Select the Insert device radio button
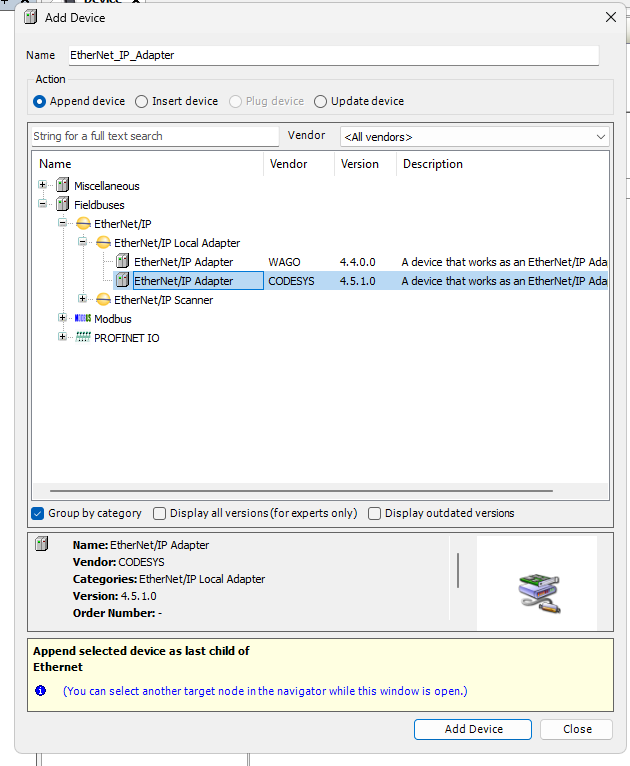The image size is (630, 766). [x=141, y=102]
